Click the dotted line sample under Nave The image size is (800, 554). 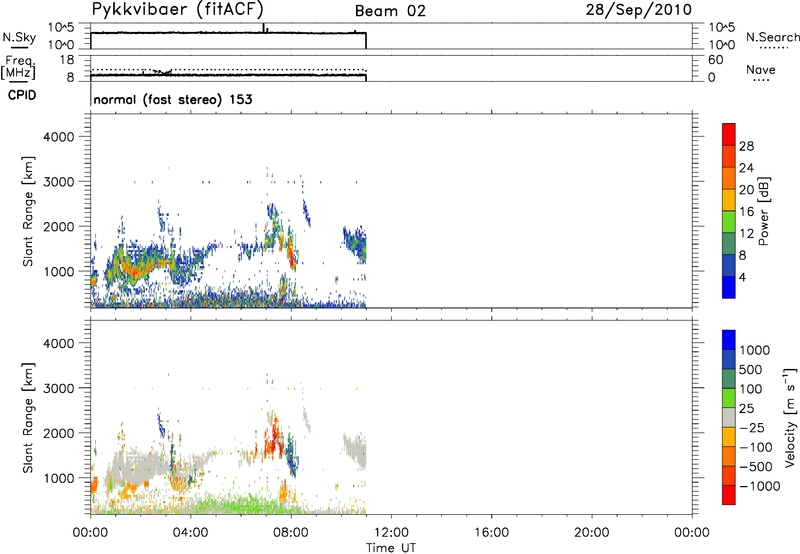coord(761,81)
